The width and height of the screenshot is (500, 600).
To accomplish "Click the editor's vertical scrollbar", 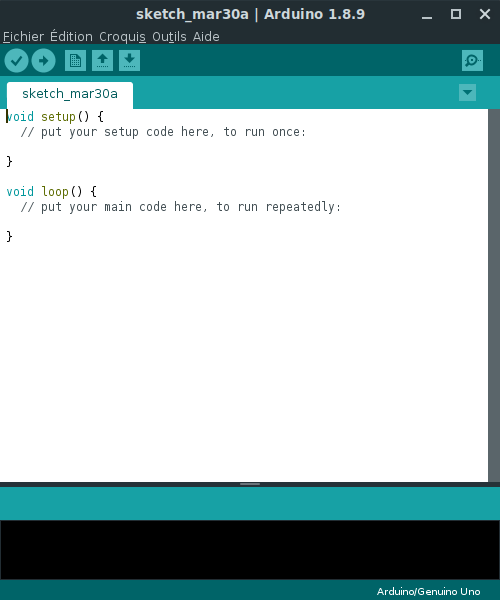I will coord(494,295).
